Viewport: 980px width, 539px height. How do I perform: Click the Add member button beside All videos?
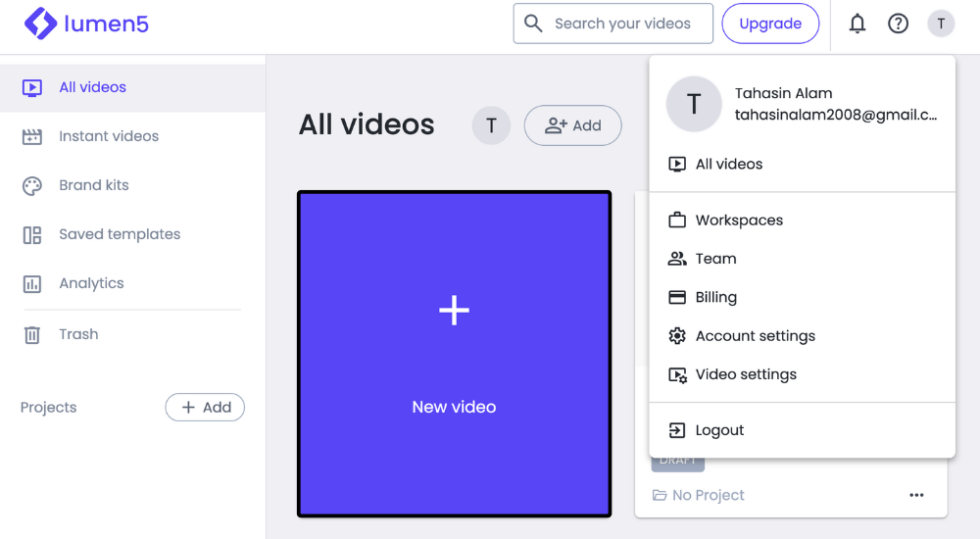tap(572, 126)
